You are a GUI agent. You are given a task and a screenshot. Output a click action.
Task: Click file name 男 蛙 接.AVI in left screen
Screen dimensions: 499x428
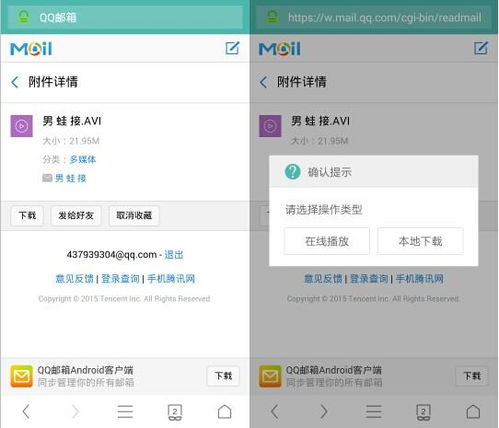72,121
